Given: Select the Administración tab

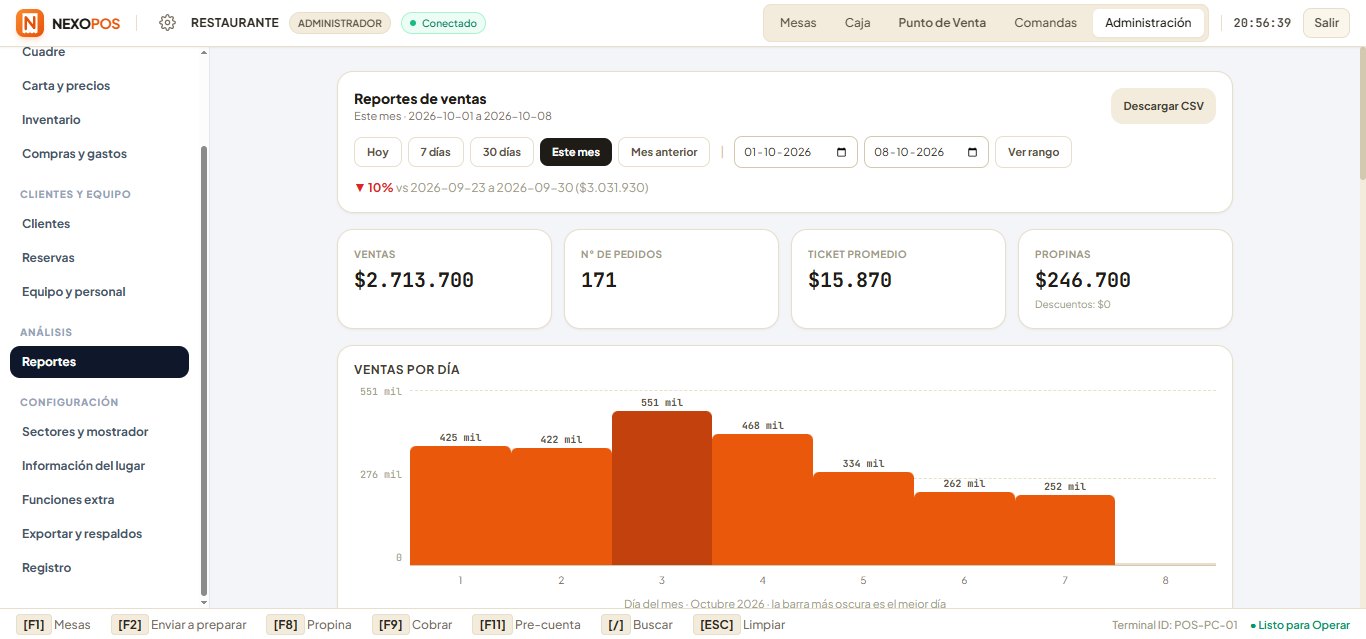Looking at the screenshot, I should click(x=1148, y=23).
